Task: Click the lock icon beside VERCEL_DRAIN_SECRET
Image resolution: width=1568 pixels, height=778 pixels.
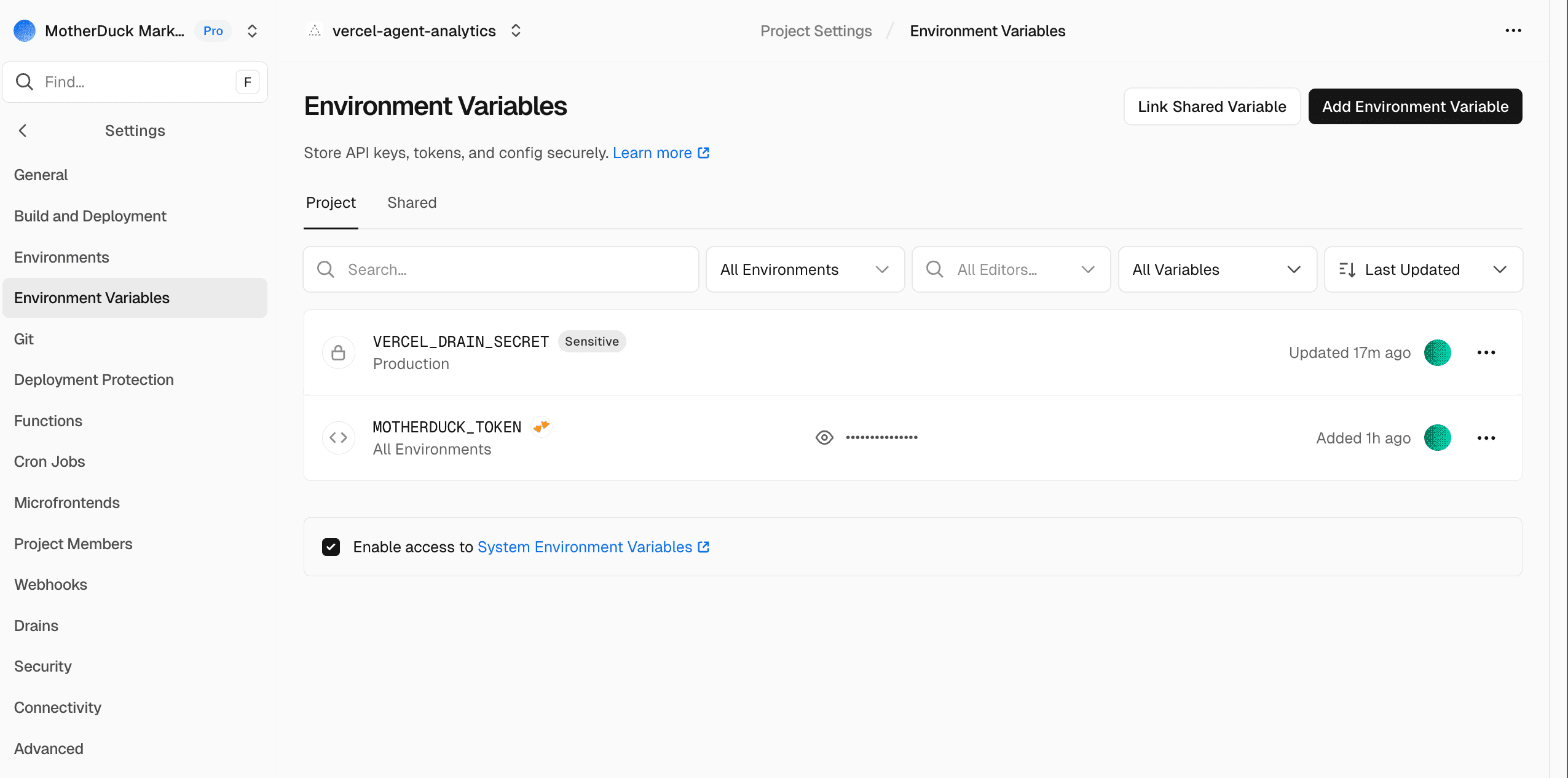Action: 338,352
